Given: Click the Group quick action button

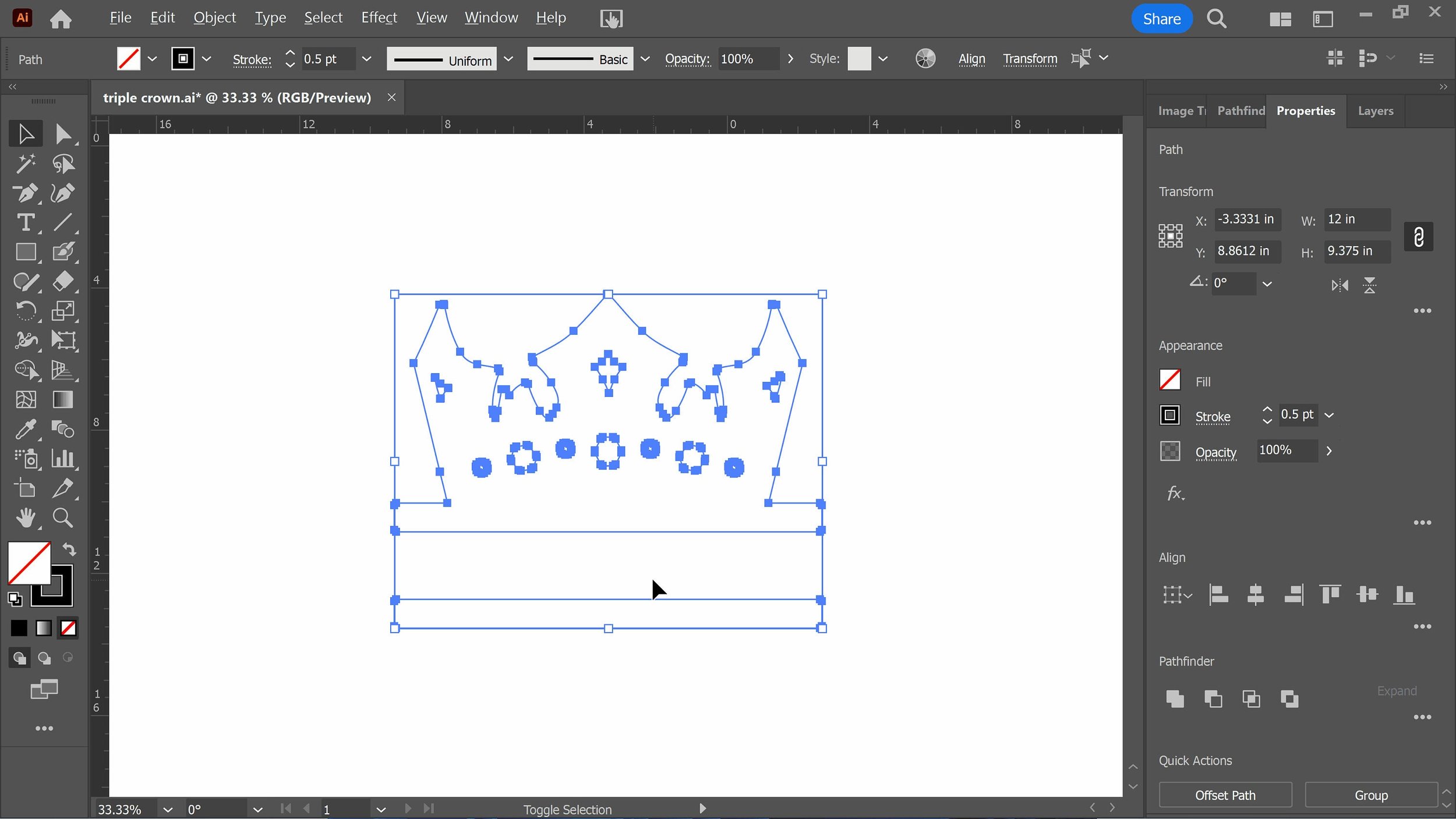Looking at the screenshot, I should pyautogui.click(x=1371, y=795).
